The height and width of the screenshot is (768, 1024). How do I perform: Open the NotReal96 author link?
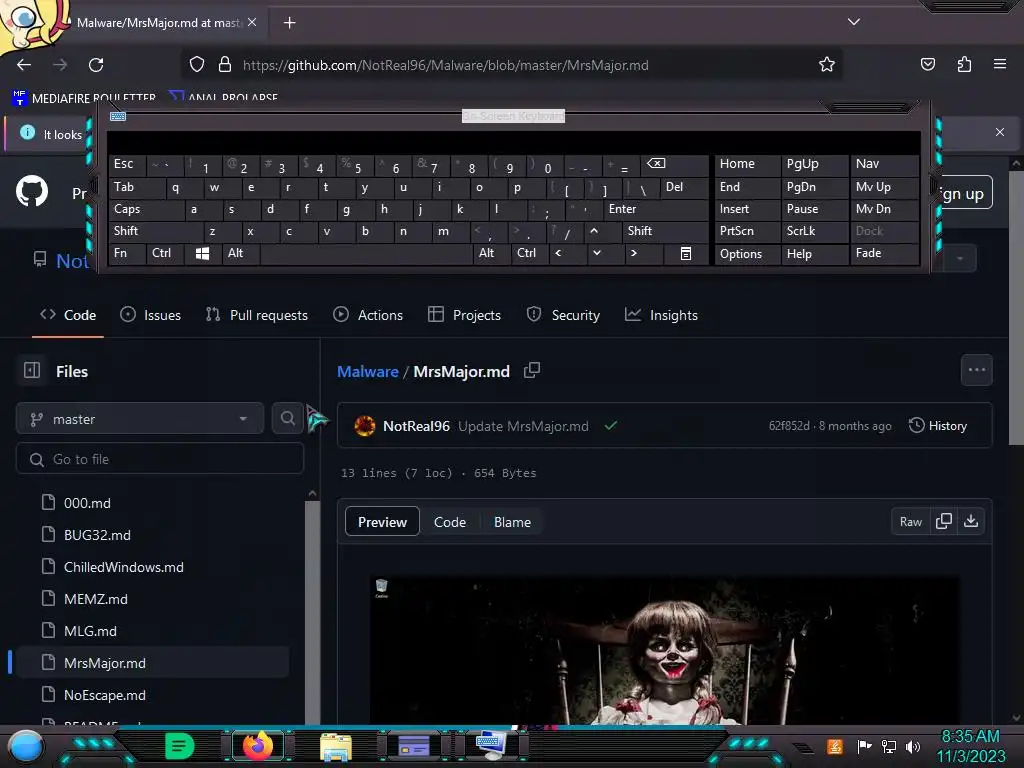416,426
